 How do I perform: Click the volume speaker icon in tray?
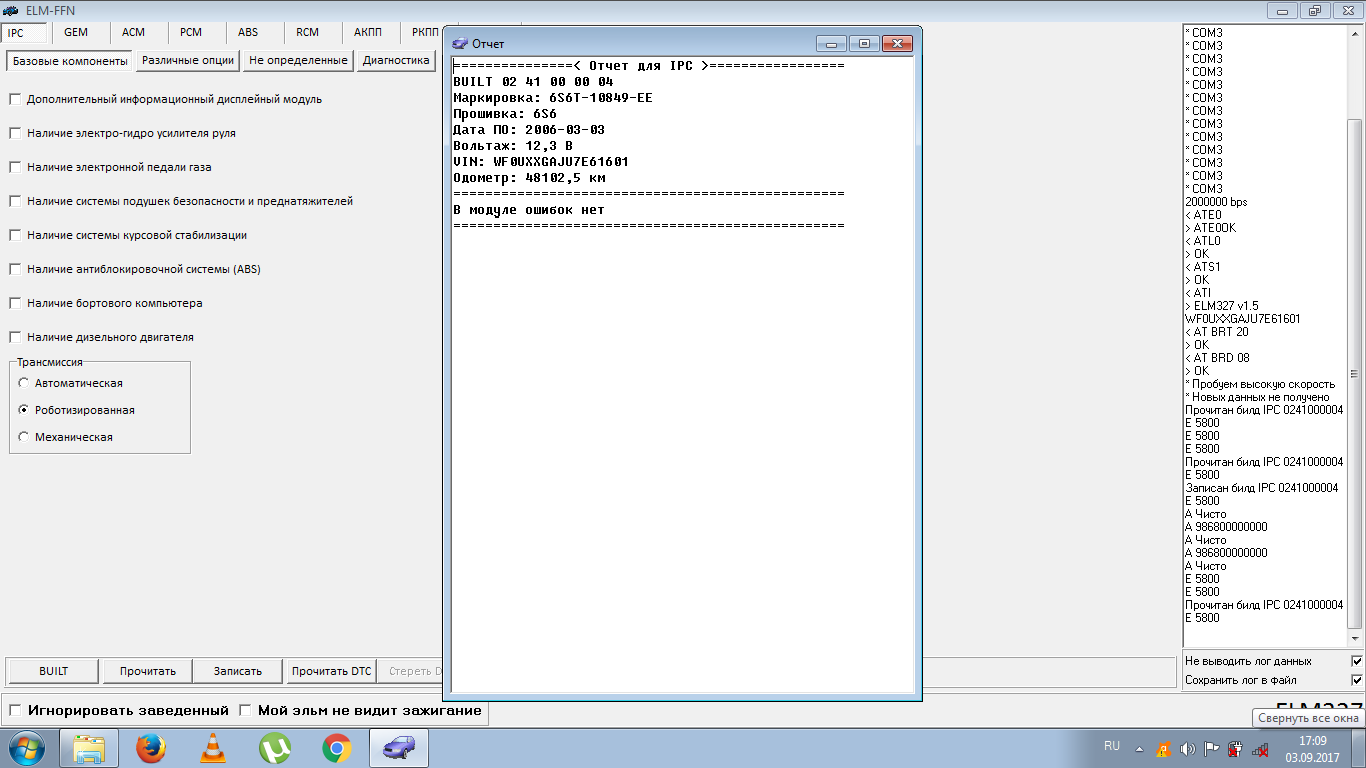(1187, 749)
